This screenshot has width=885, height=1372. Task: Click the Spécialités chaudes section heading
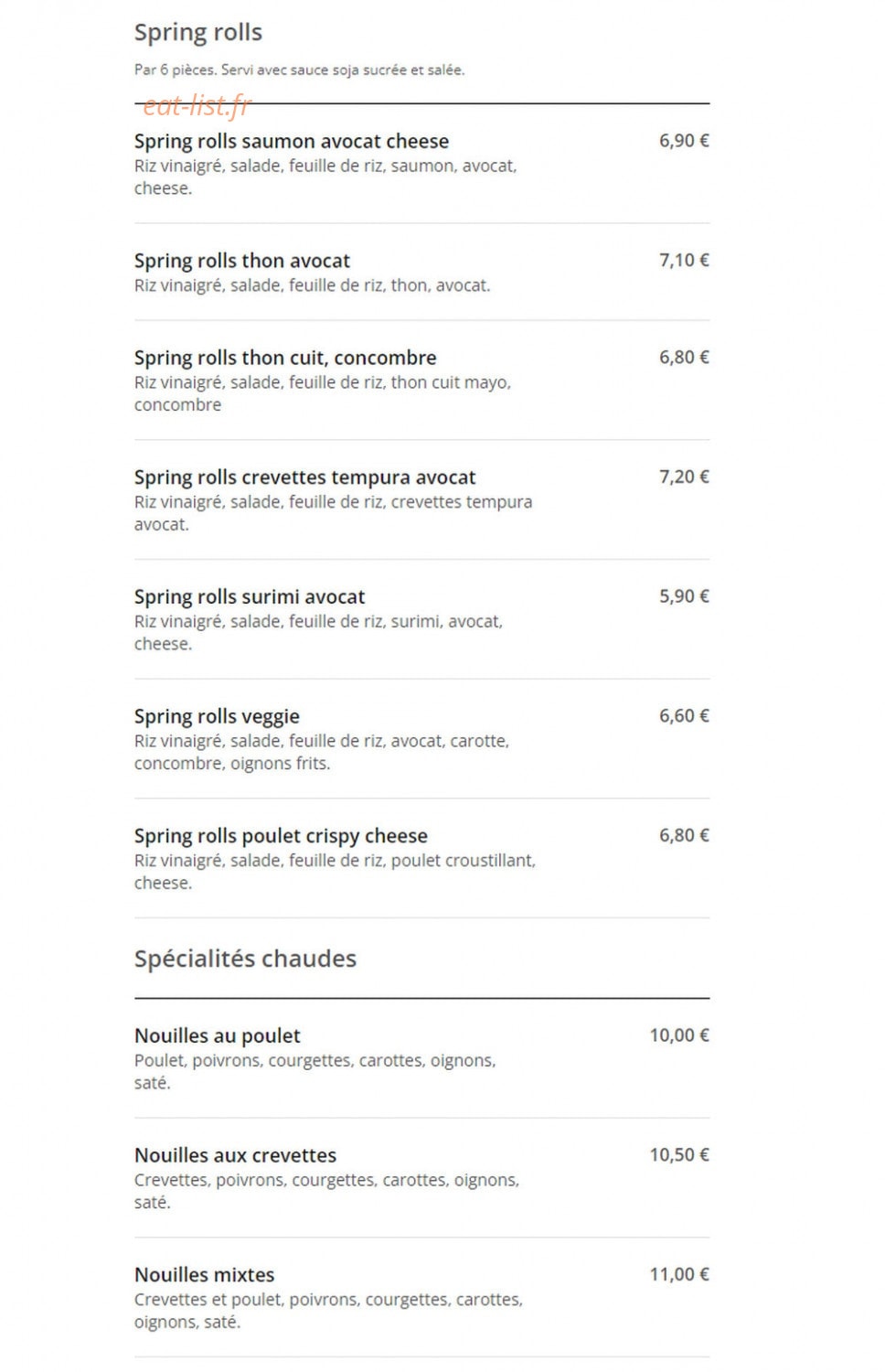[245, 959]
